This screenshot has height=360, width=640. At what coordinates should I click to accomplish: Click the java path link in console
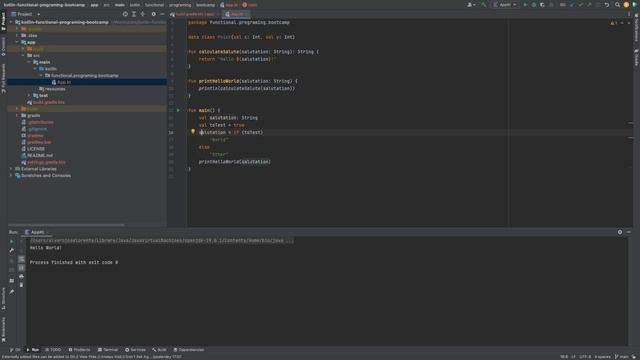pyautogui.click(x=161, y=240)
